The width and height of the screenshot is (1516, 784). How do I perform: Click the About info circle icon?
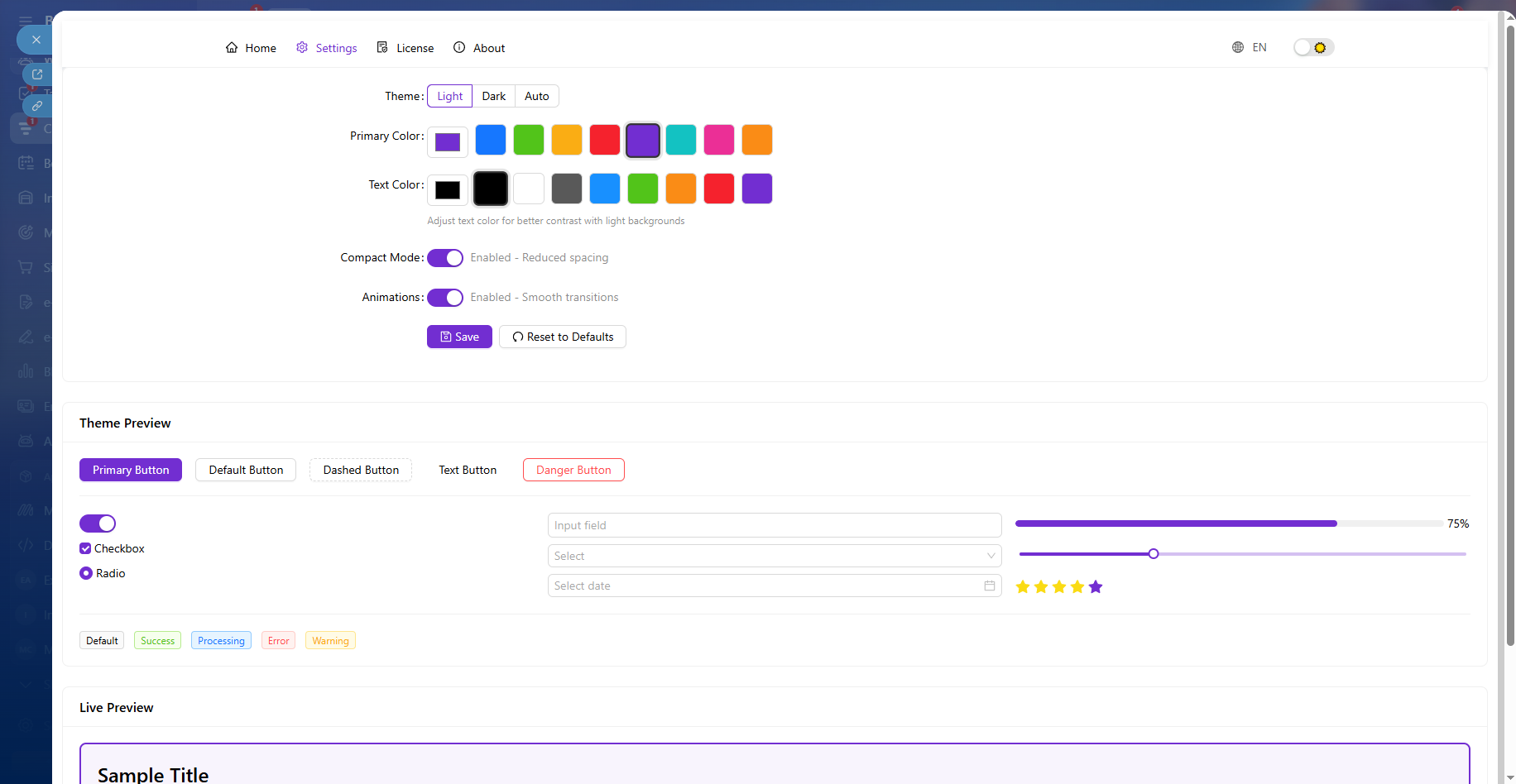(459, 48)
